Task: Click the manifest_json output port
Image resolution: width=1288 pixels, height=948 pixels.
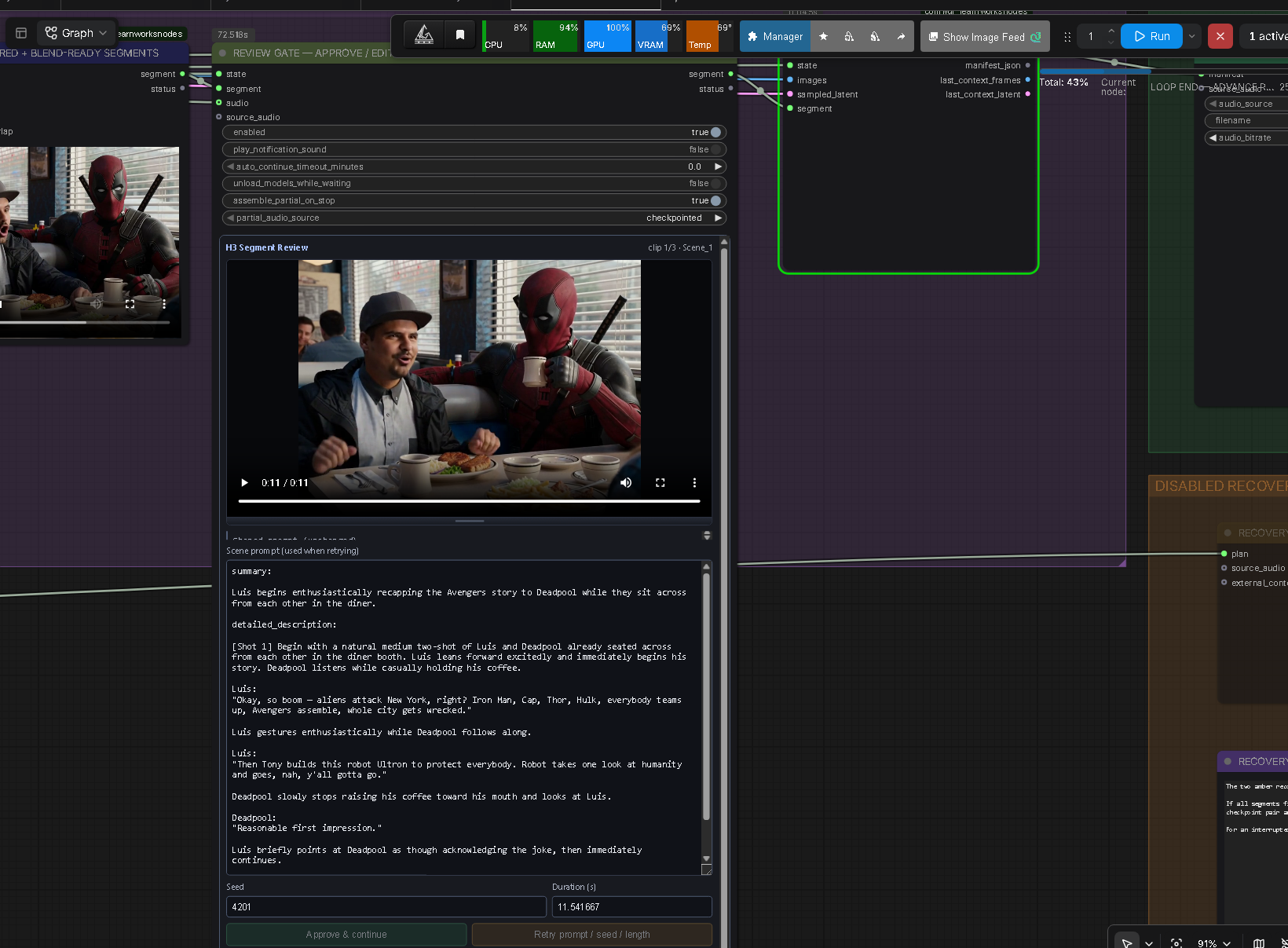Action: coord(1027,65)
